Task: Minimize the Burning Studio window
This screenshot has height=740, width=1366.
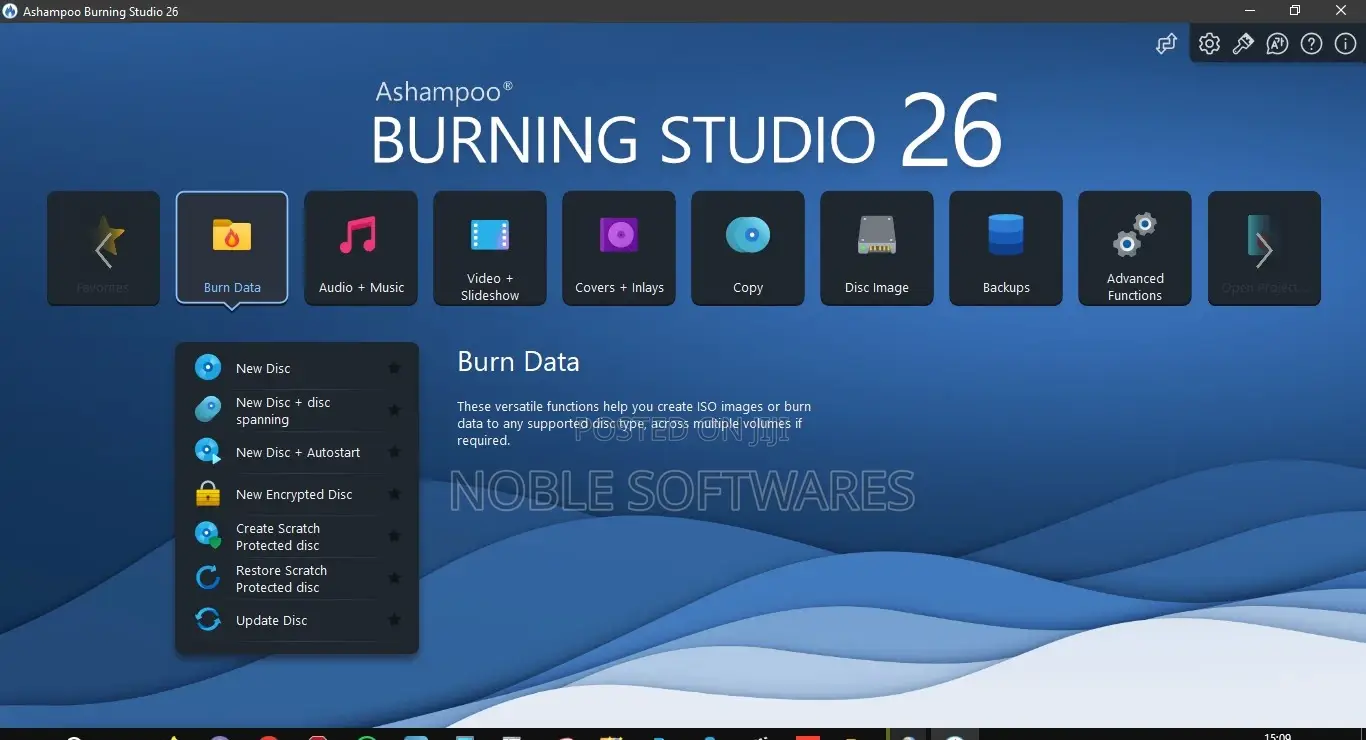Action: [x=1249, y=10]
